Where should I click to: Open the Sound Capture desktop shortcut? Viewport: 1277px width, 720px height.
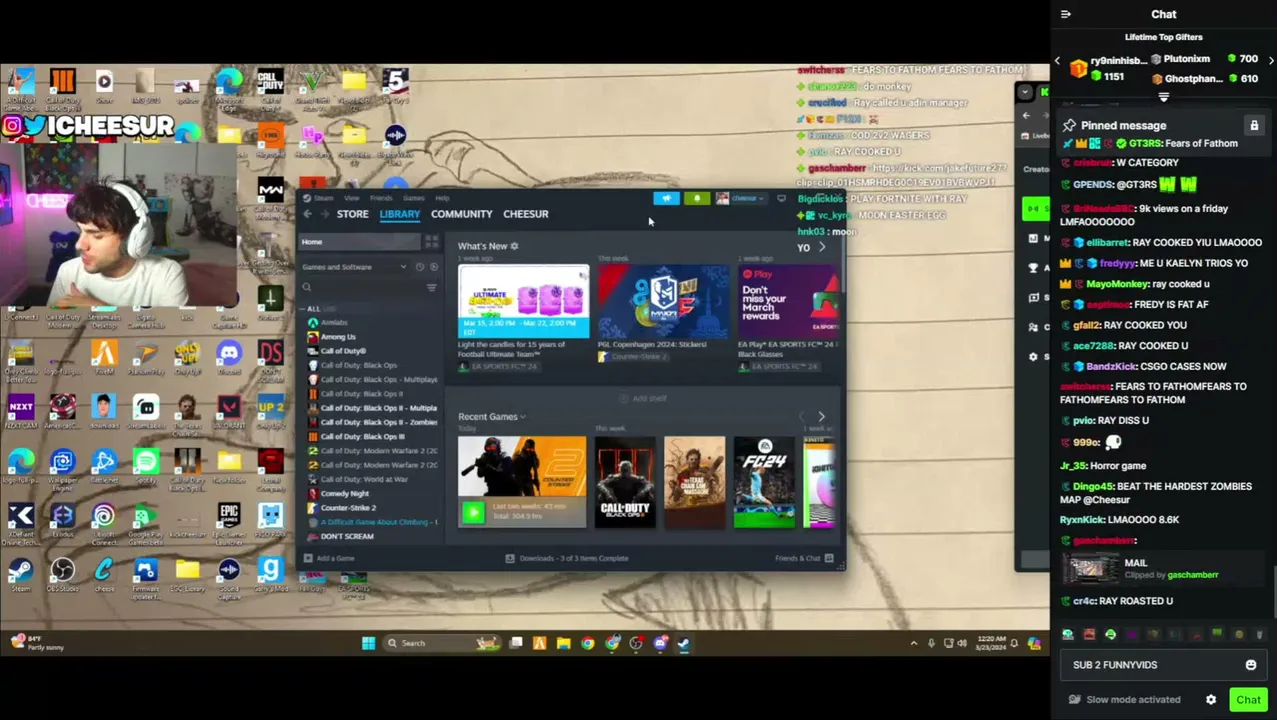229,573
